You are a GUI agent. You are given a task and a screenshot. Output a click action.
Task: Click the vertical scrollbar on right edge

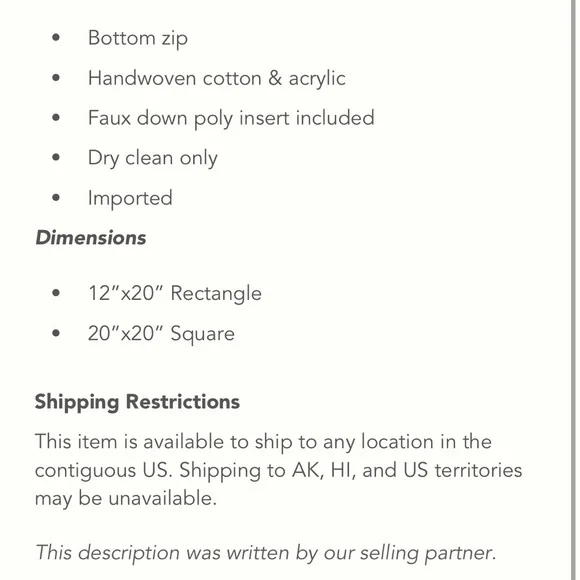574,290
